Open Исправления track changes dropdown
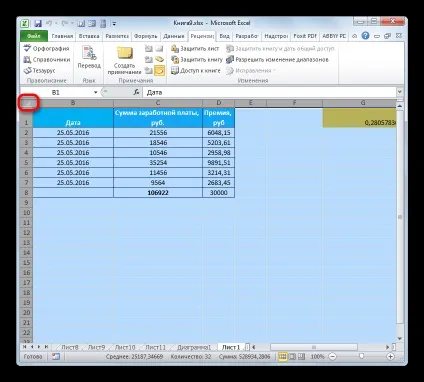 click(251, 71)
